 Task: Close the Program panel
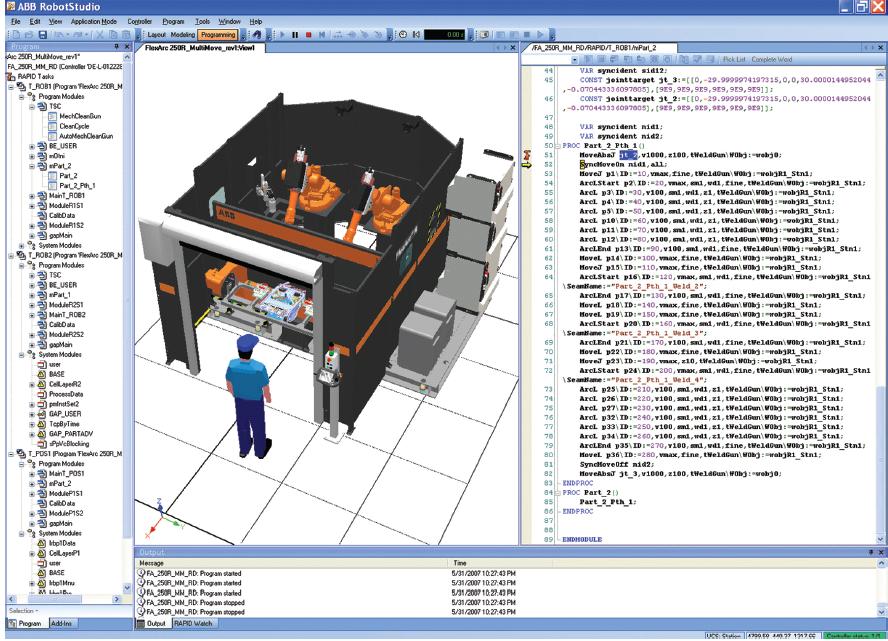click(127, 47)
